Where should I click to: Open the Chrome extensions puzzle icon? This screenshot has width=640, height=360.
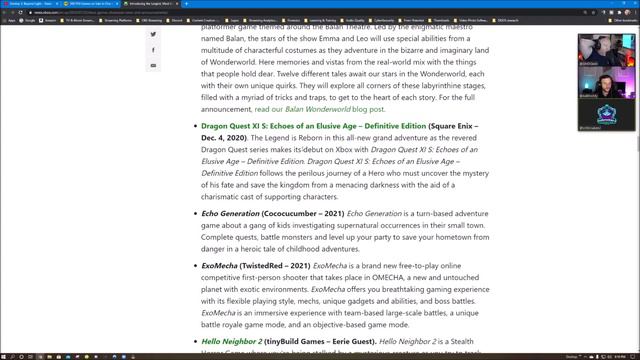pyautogui.click(x=619, y=13)
